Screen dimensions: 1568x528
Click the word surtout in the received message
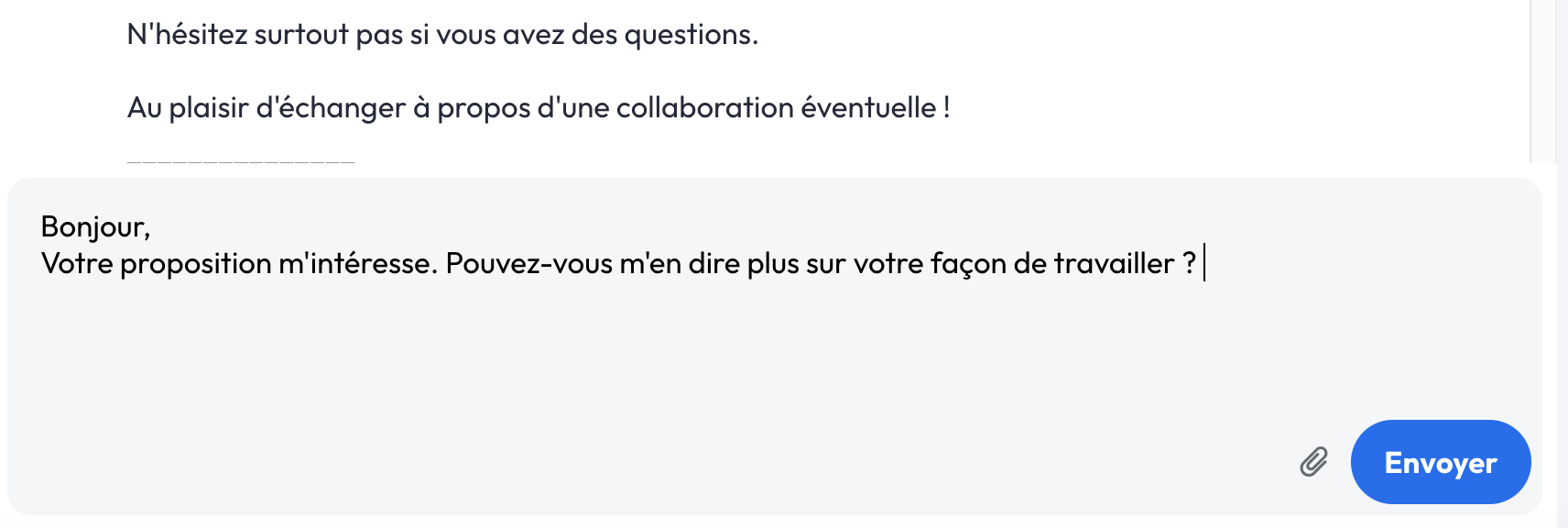click(301, 35)
